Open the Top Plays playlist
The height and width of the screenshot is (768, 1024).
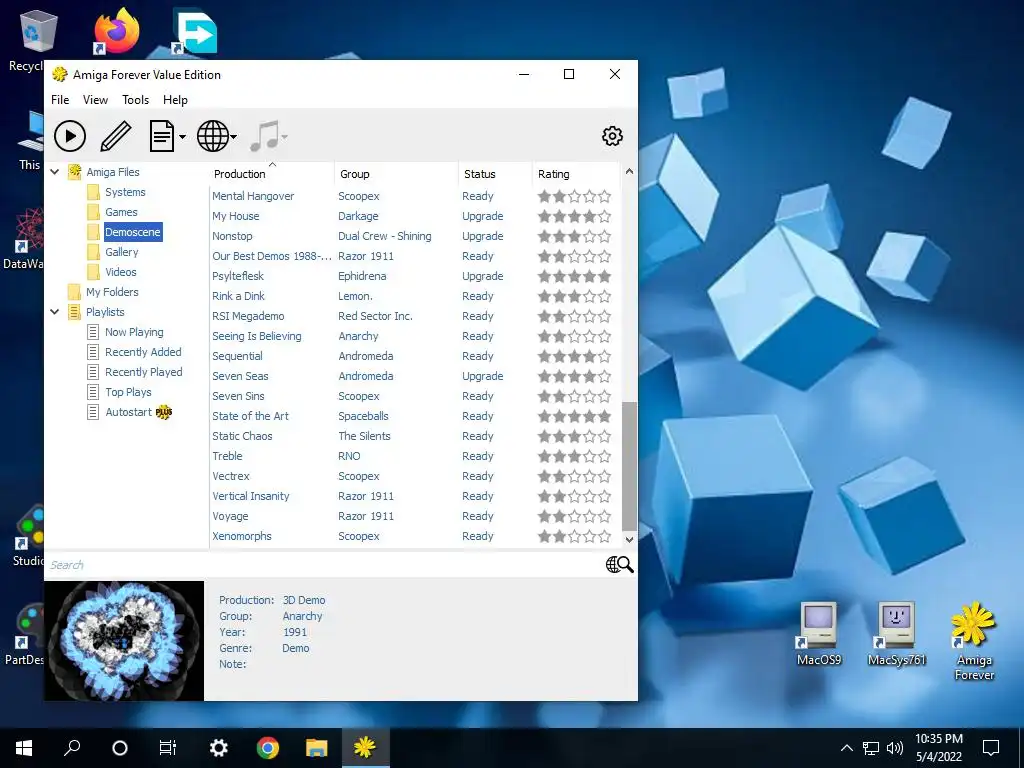click(128, 392)
